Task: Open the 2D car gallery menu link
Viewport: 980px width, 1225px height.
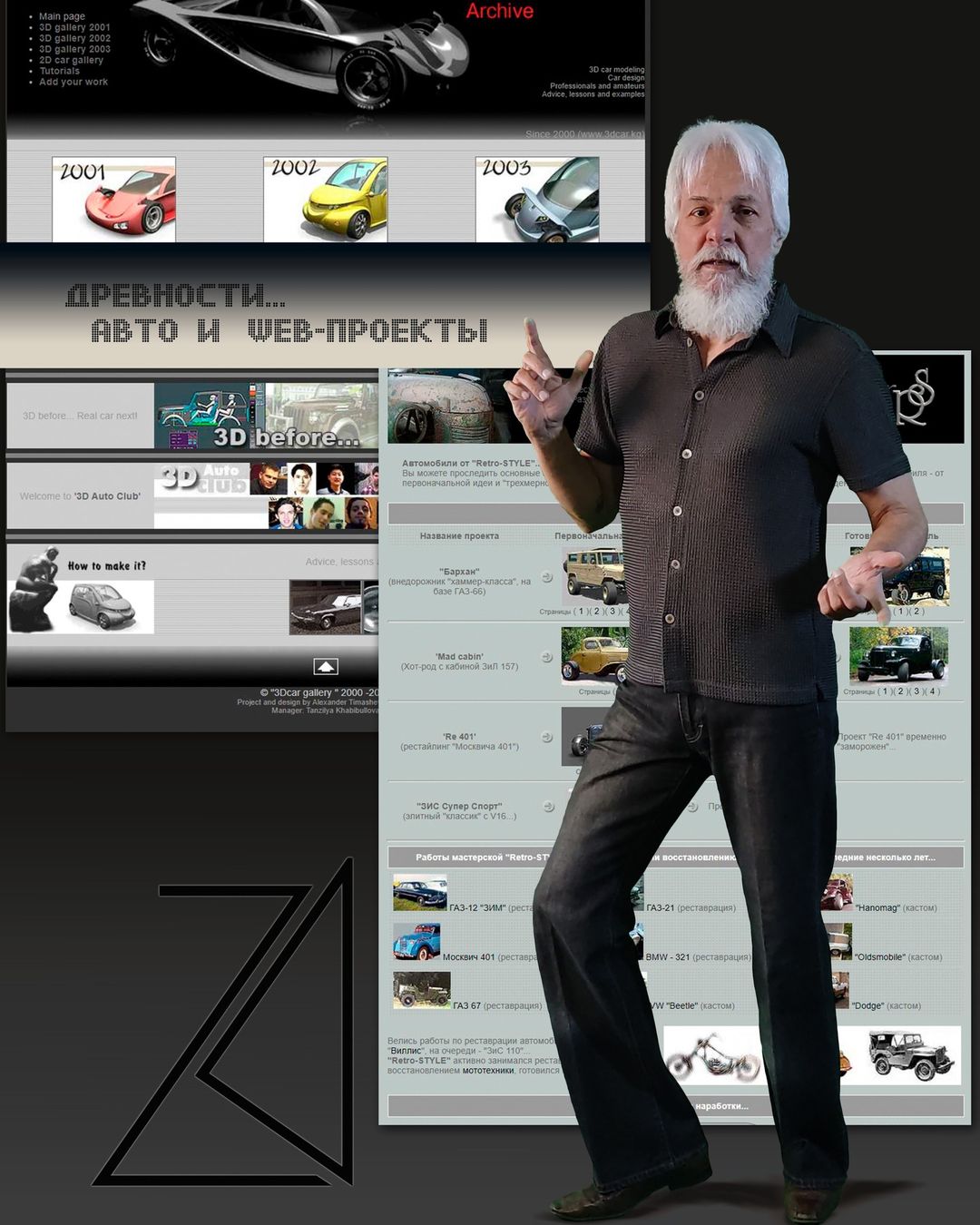Action: 71,60
